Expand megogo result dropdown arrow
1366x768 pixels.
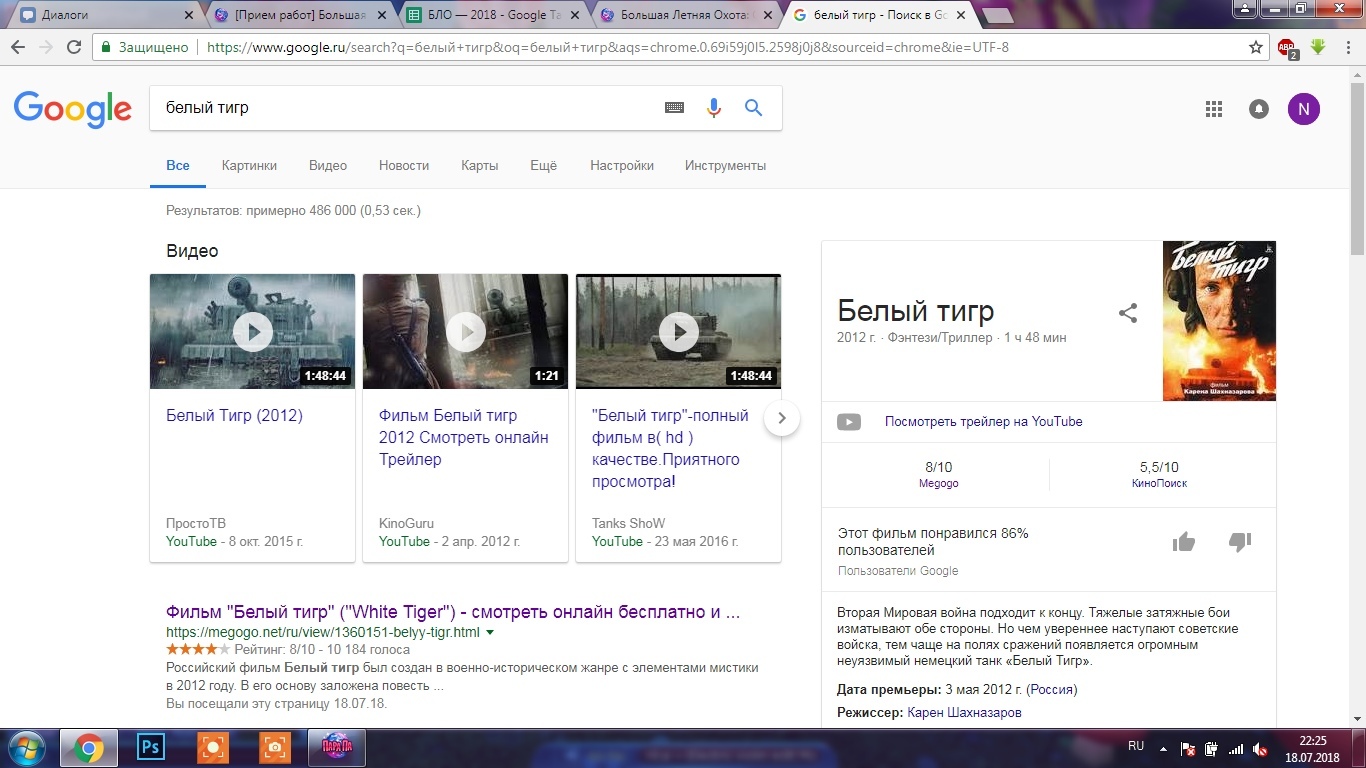tap(490, 633)
